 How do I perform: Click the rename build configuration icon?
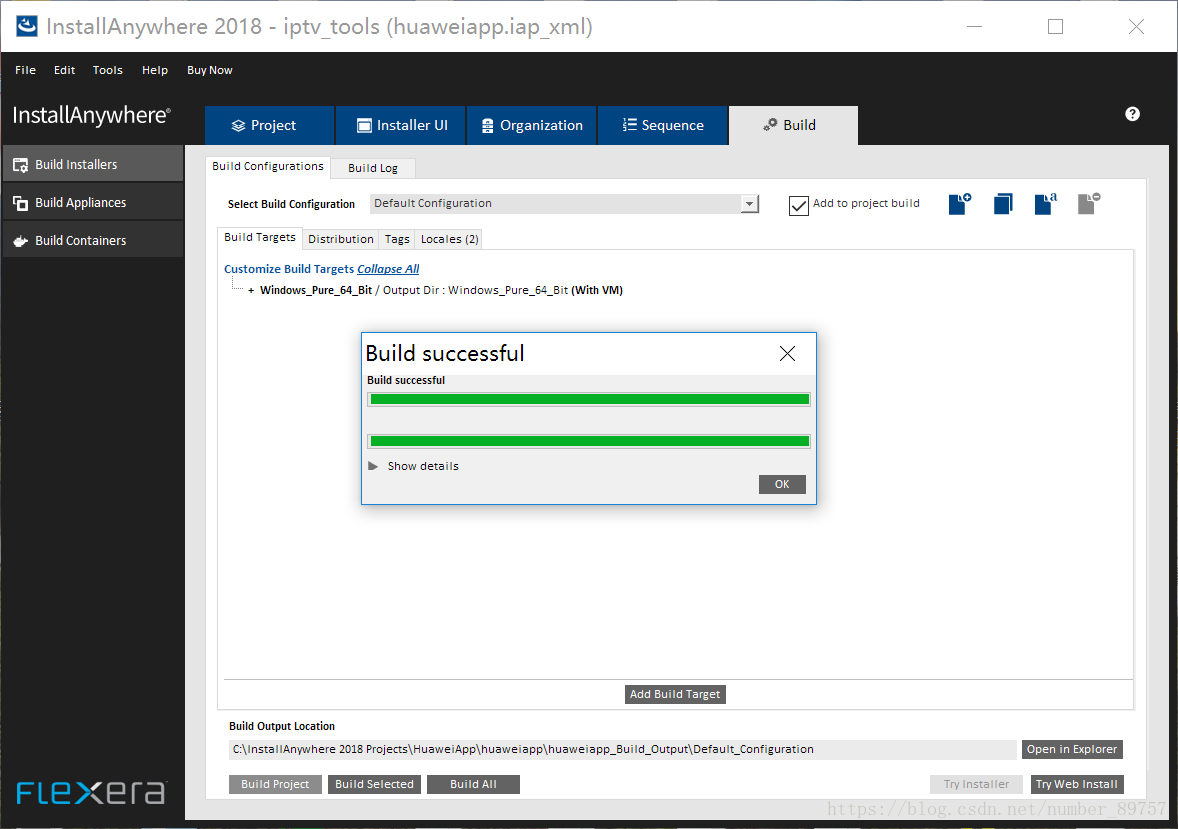(x=1046, y=204)
